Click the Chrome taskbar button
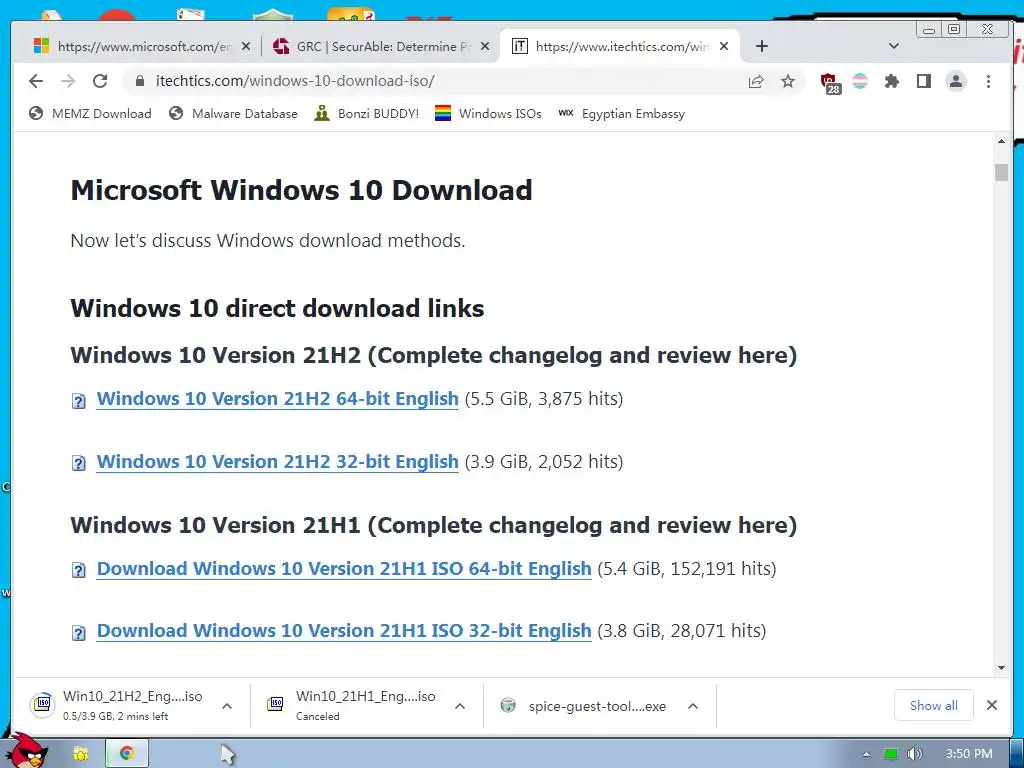Image resolution: width=1024 pixels, height=768 pixels. 127,754
